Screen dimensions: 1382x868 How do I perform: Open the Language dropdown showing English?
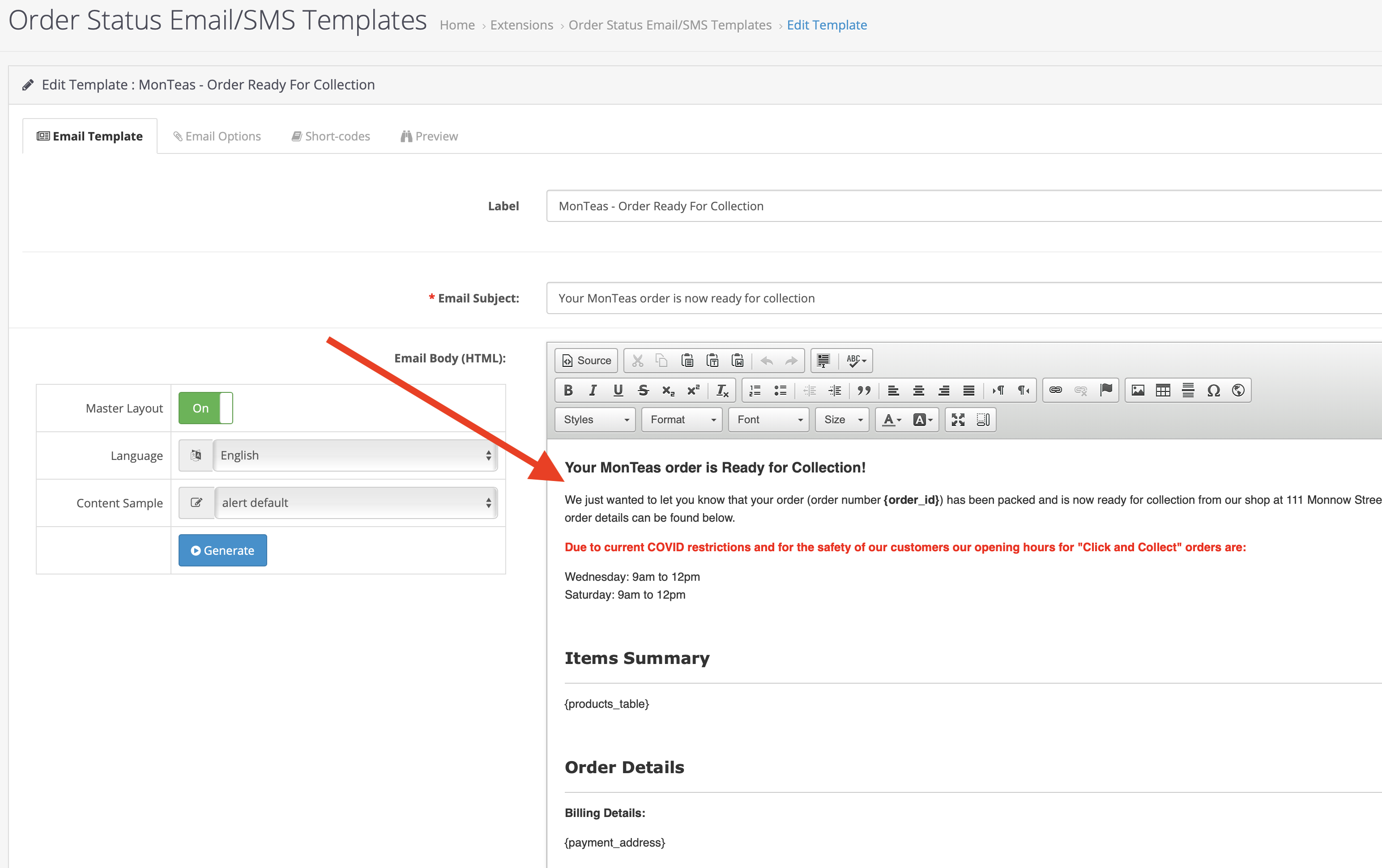[x=355, y=455]
